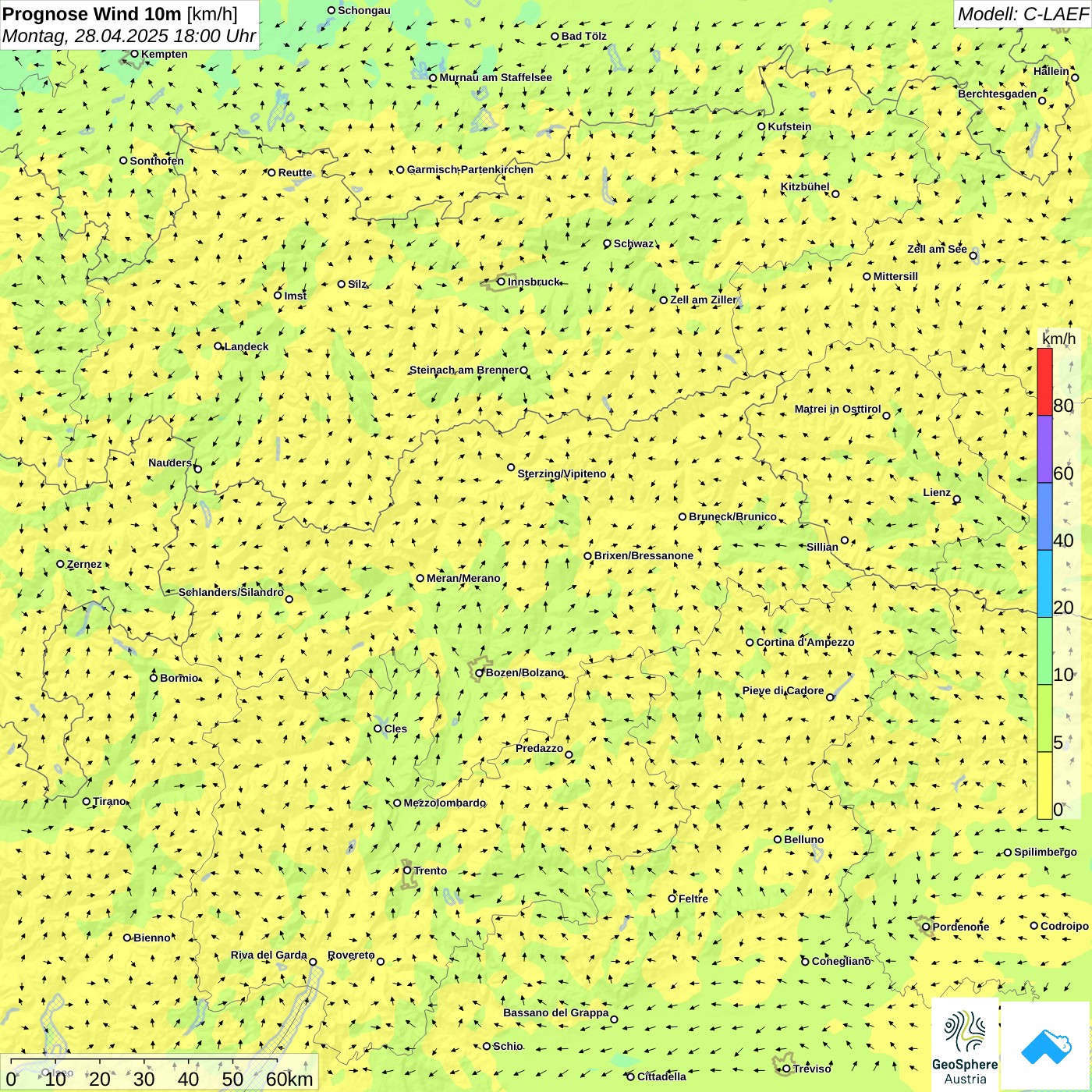This screenshot has height=1092, width=1092.
Task: Click the Schlanders/Silandro label
Action: (231, 592)
